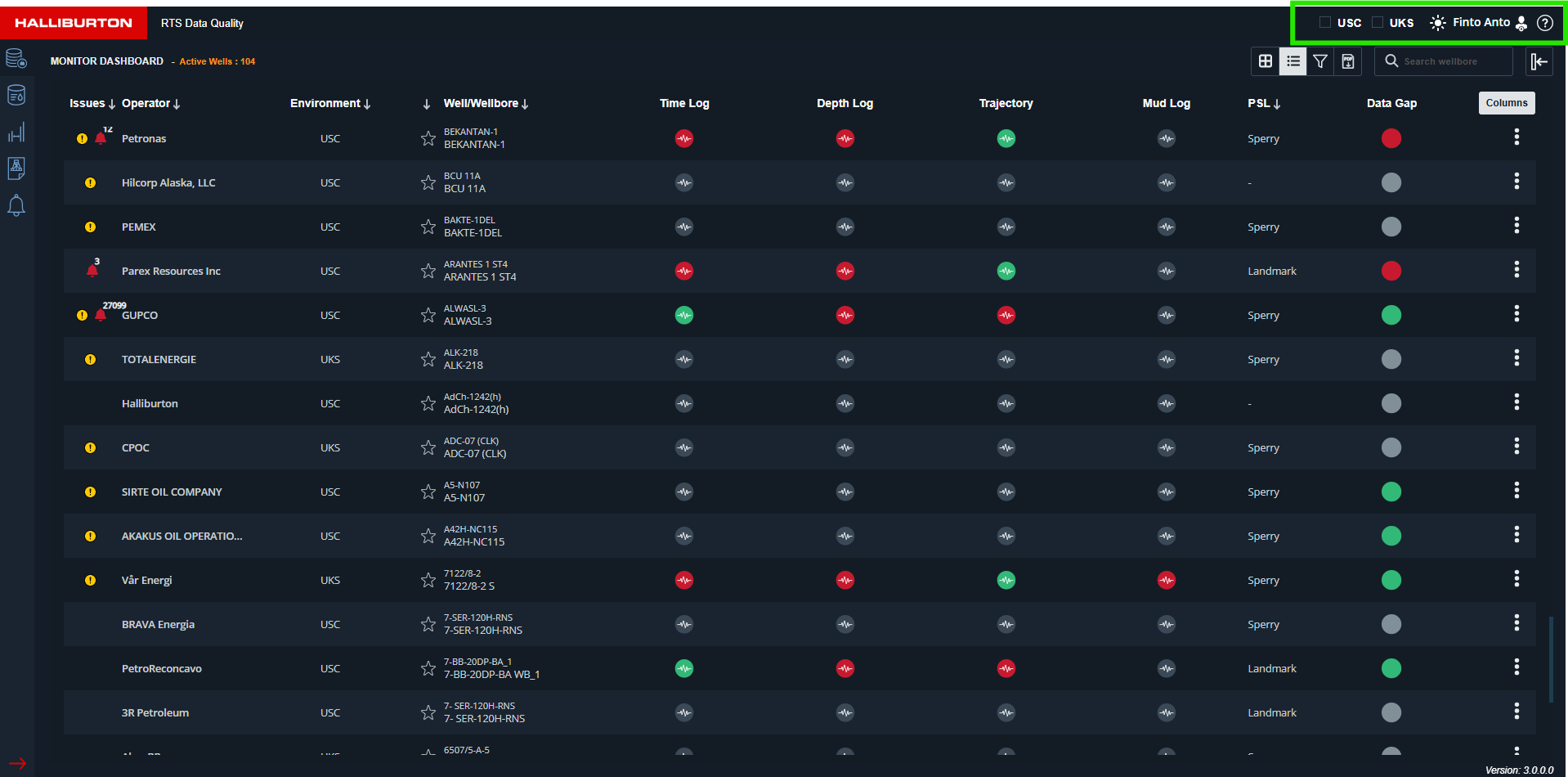Viewport: 1568px width, 777px height.
Task: Open GUPCO row more options
Action: point(1516,314)
